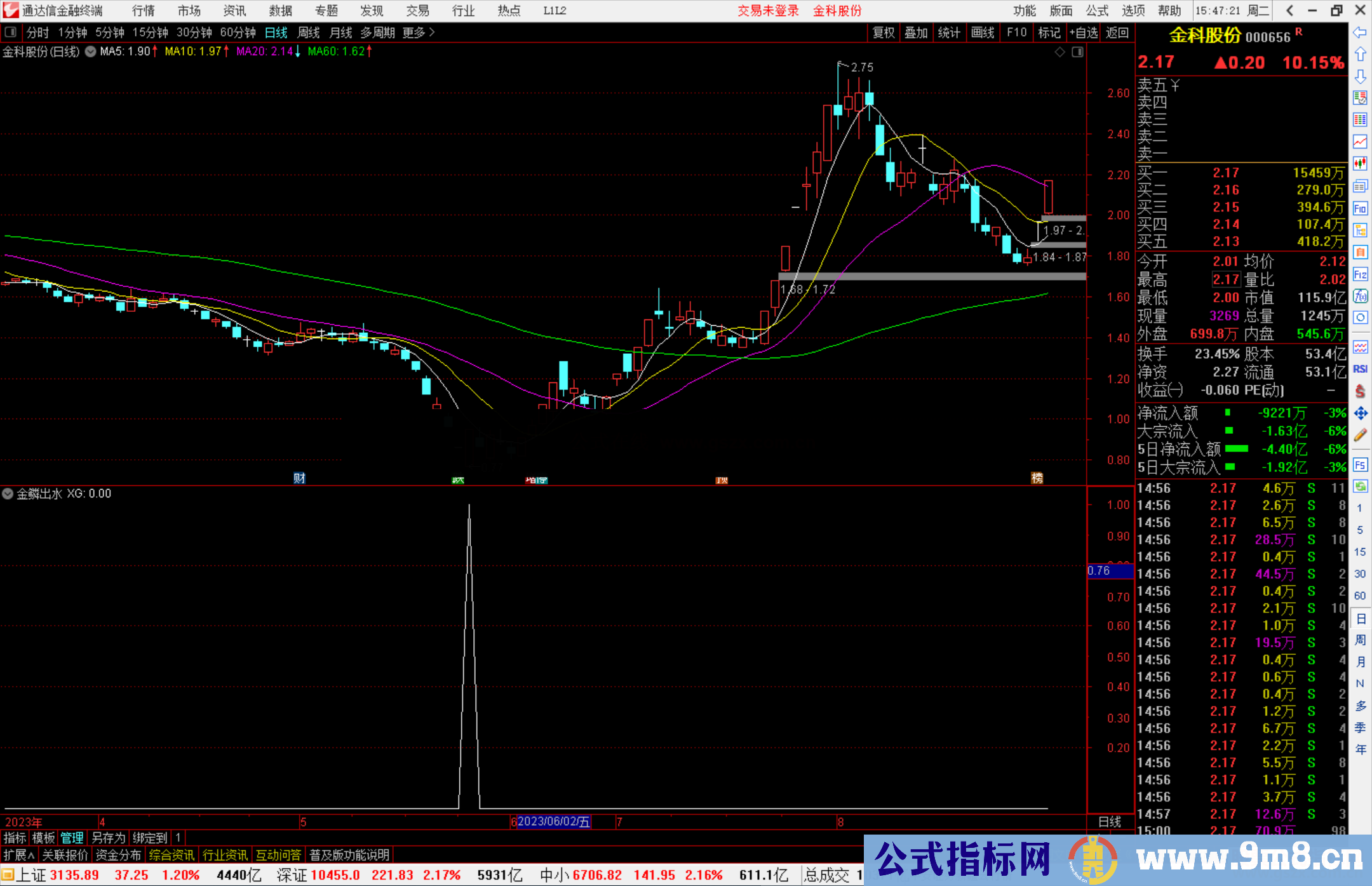Click the f(x) formula icon
Screen dimensions: 1372x886
coord(1360,296)
